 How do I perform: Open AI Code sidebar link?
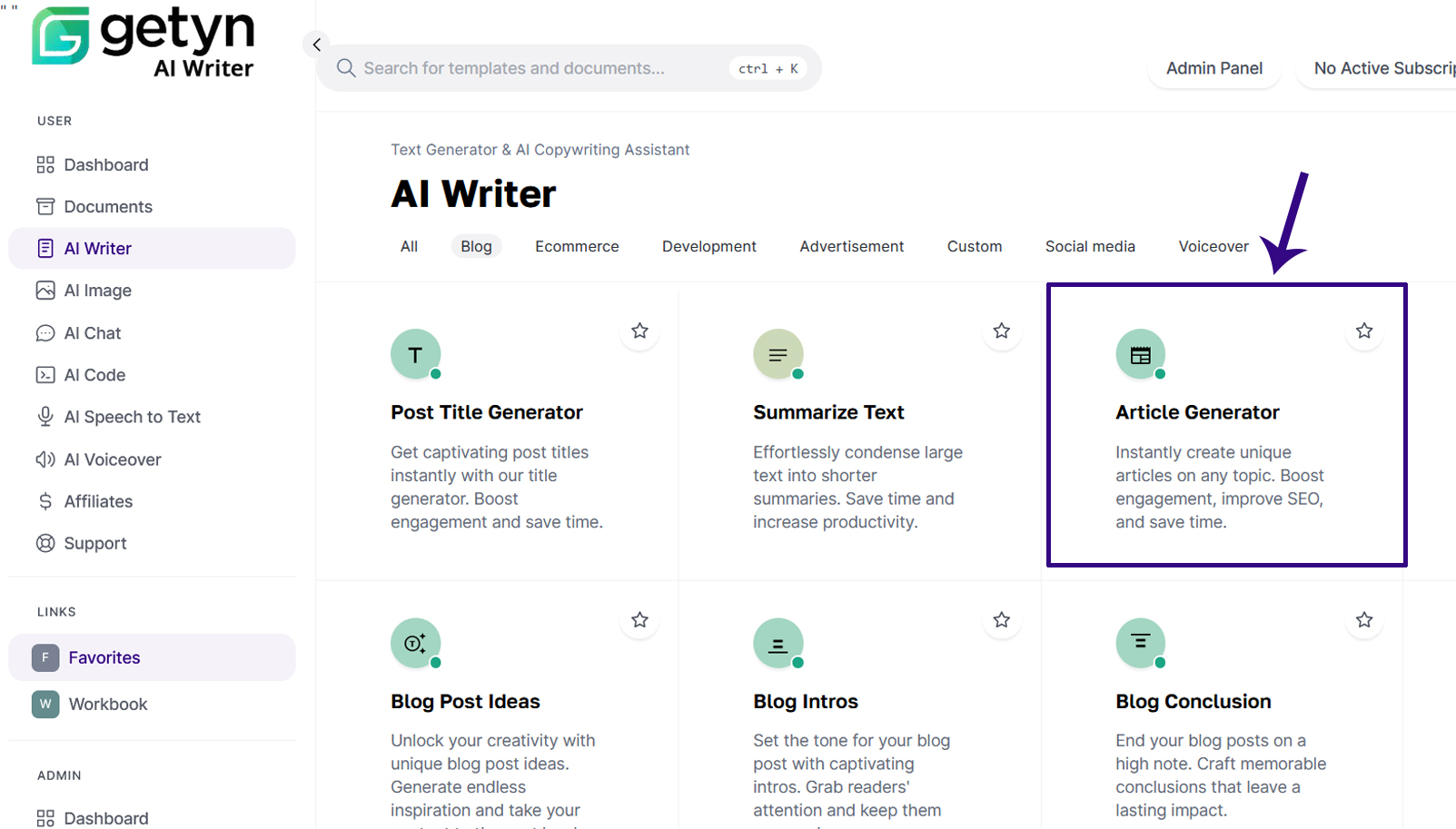pyautogui.click(x=95, y=375)
